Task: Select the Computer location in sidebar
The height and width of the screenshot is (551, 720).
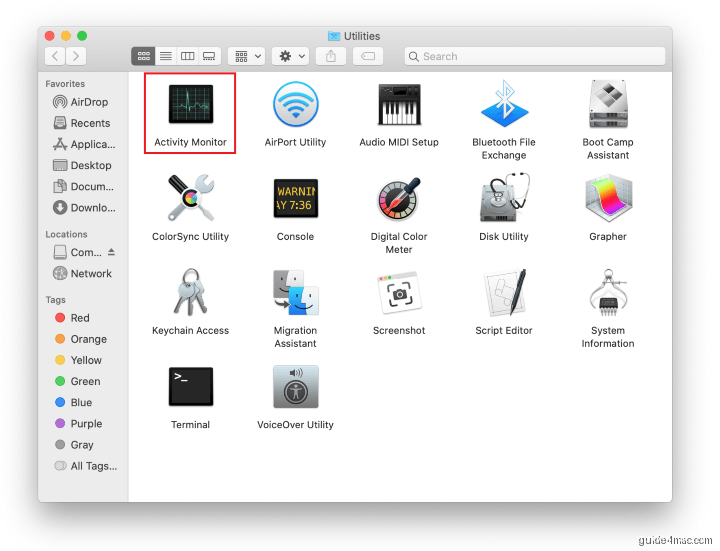Action: coord(78,252)
